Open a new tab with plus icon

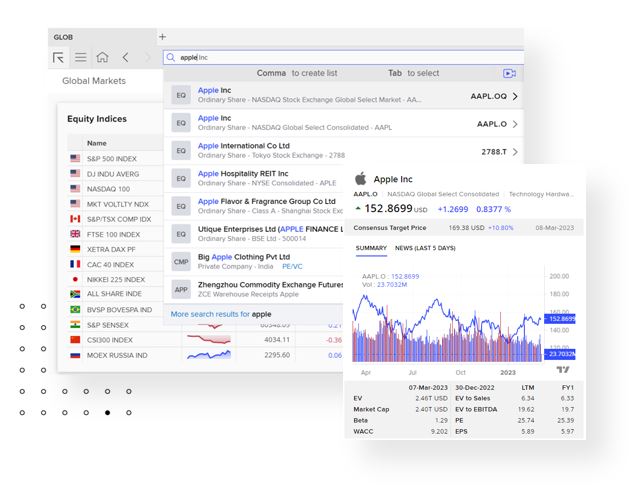163,37
